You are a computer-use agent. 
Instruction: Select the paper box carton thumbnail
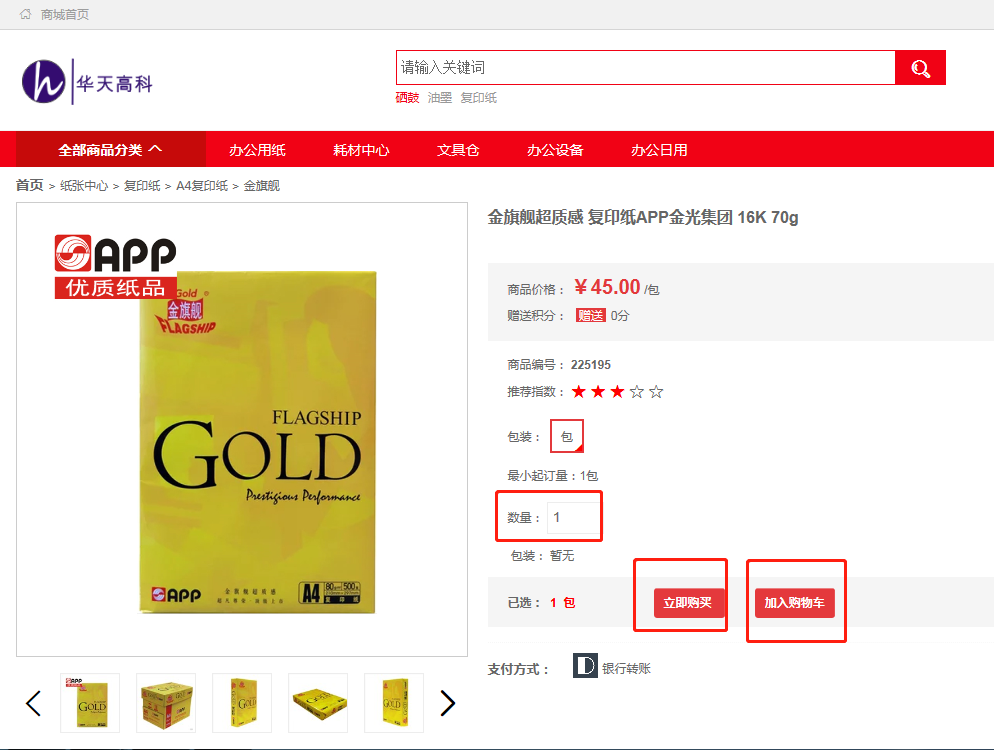(166, 703)
